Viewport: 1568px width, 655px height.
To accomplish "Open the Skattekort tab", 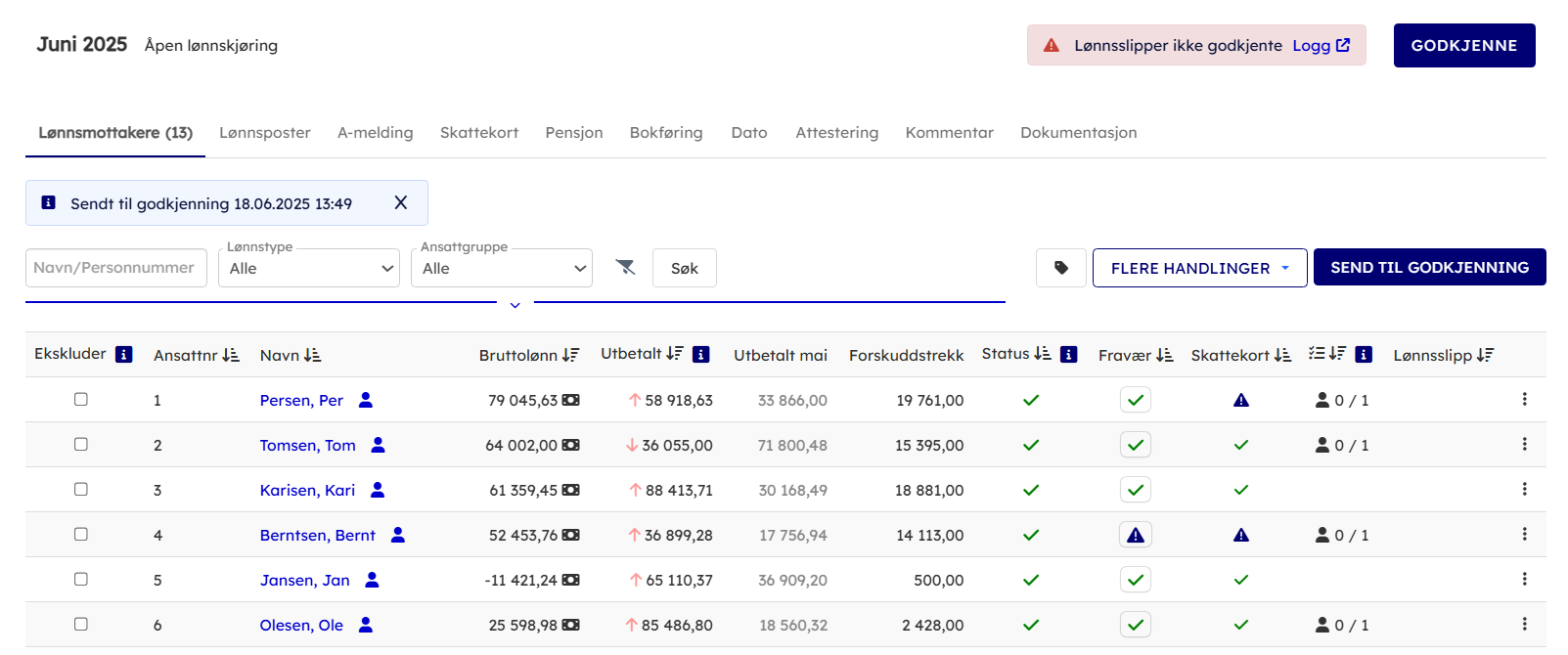I will (478, 133).
